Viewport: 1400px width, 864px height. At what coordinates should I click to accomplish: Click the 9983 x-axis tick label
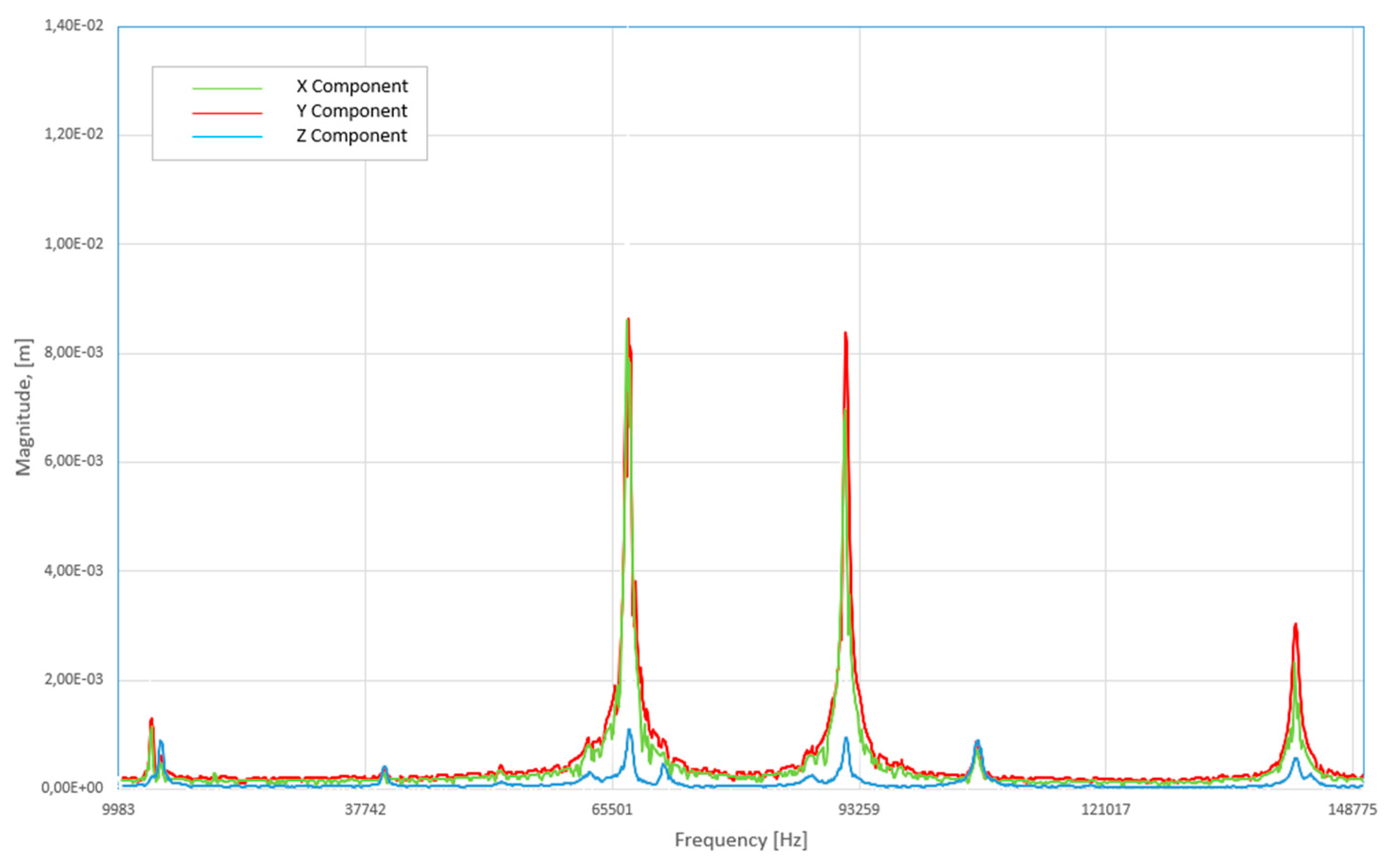tap(118, 810)
